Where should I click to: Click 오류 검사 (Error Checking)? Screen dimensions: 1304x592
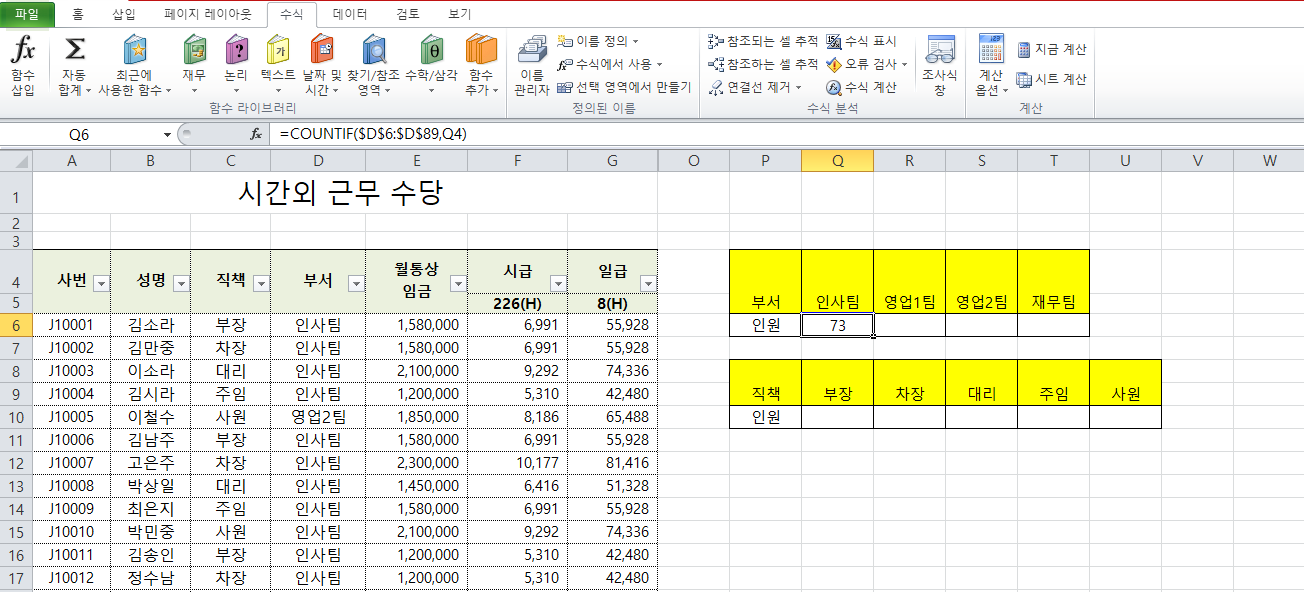pyautogui.click(x=867, y=64)
